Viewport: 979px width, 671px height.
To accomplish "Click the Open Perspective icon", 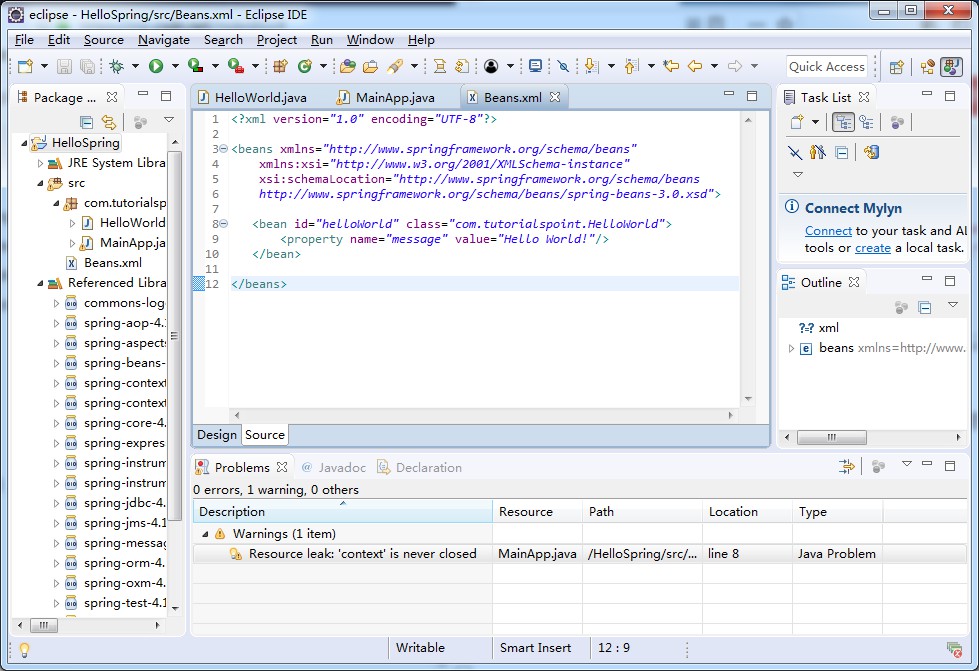I will 897,67.
